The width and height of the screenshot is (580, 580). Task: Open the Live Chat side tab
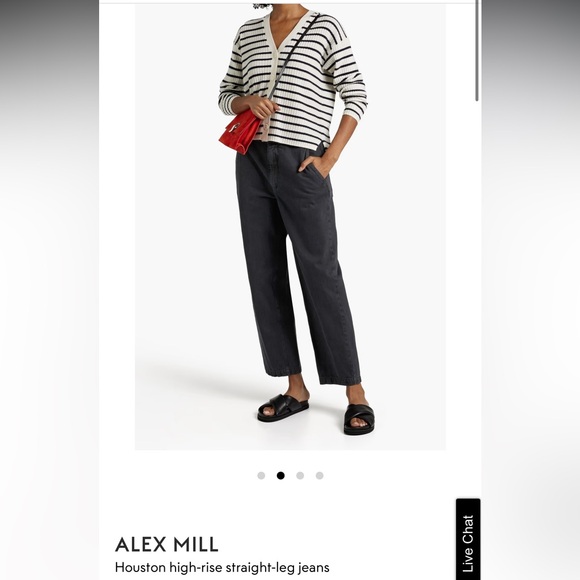(468, 539)
